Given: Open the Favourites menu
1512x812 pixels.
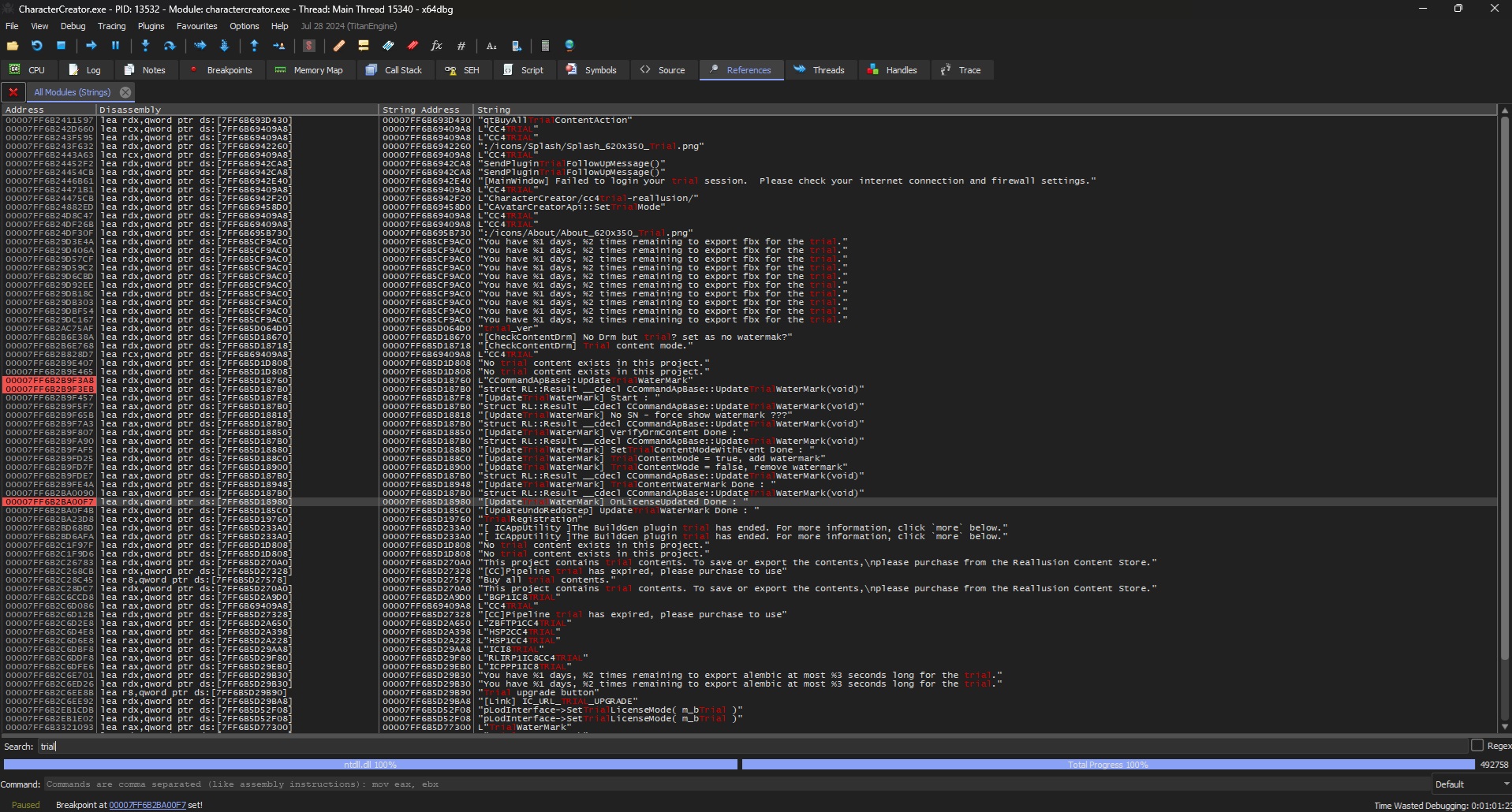Looking at the screenshot, I should 196,26.
